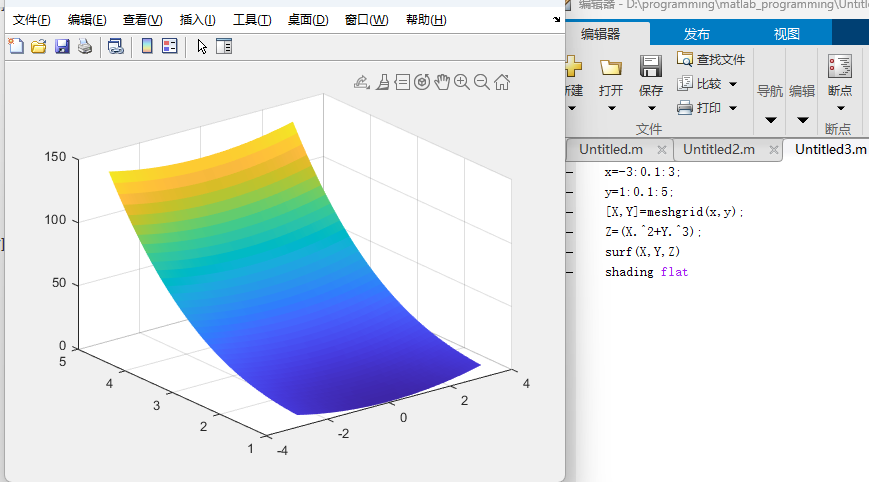
Task: Toggle the Edit Plot arrow tool
Action: 202,46
